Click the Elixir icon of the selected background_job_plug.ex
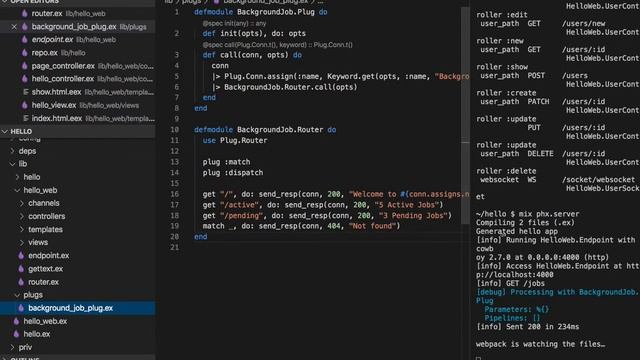The image size is (640, 360). point(21,308)
